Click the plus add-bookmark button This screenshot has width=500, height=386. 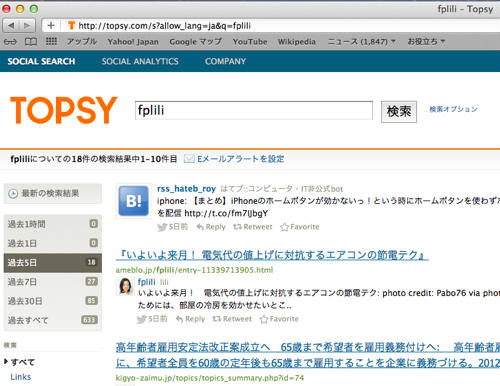pyautogui.click(x=51, y=25)
